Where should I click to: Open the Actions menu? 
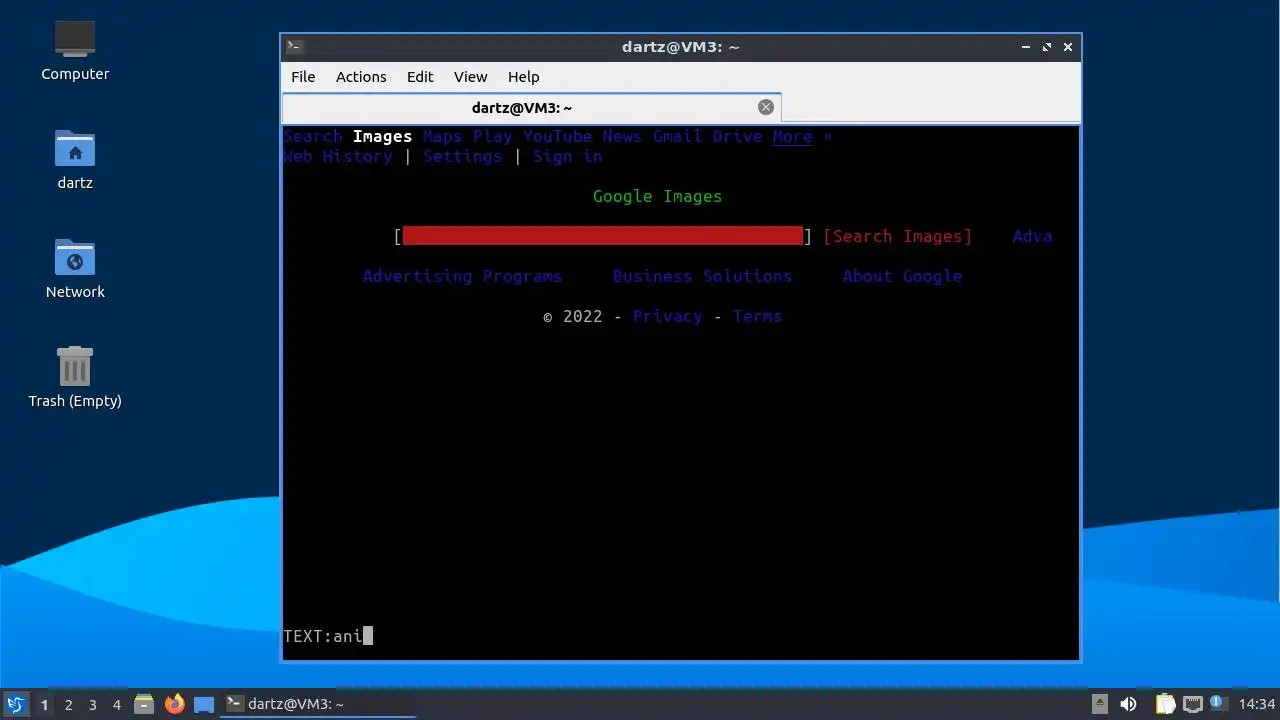[361, 77]
